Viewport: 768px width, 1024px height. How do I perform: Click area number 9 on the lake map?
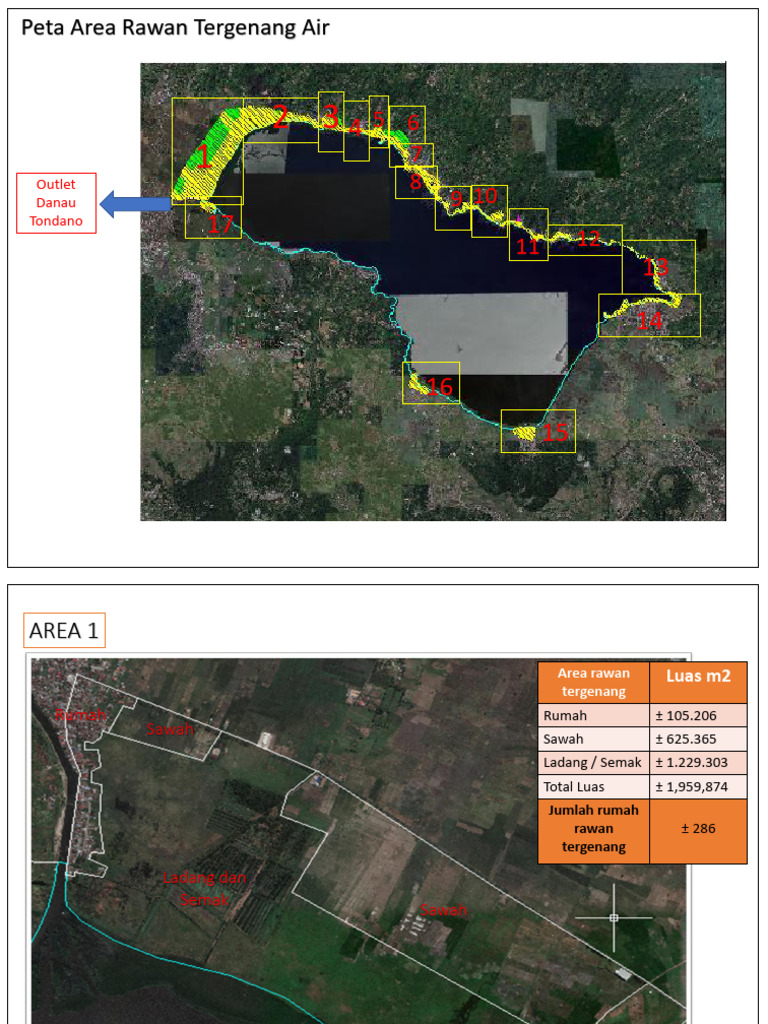456,199
